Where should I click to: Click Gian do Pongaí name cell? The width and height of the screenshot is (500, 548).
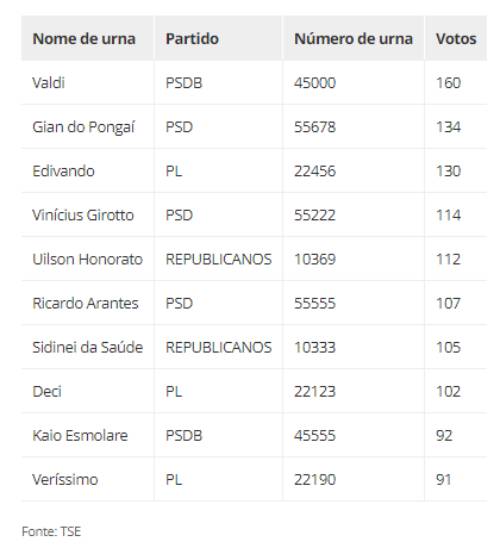point(83,127)
